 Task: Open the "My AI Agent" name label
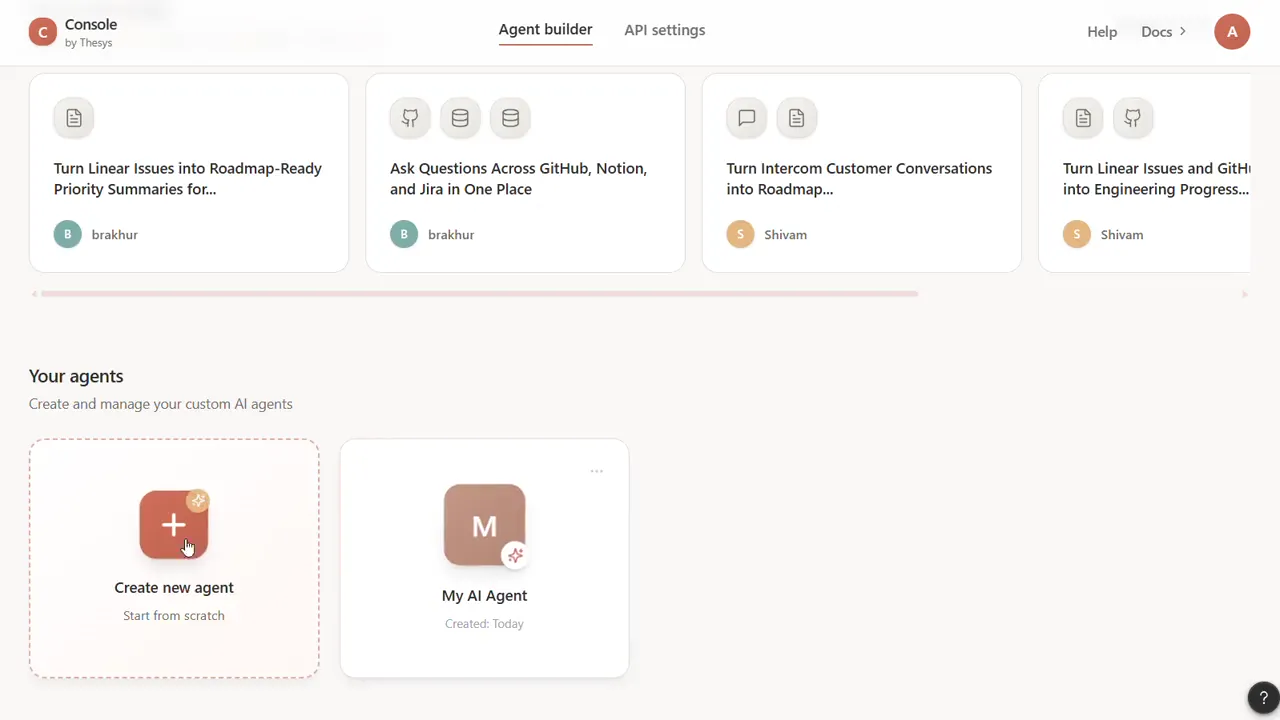click(x=484, y=596)
